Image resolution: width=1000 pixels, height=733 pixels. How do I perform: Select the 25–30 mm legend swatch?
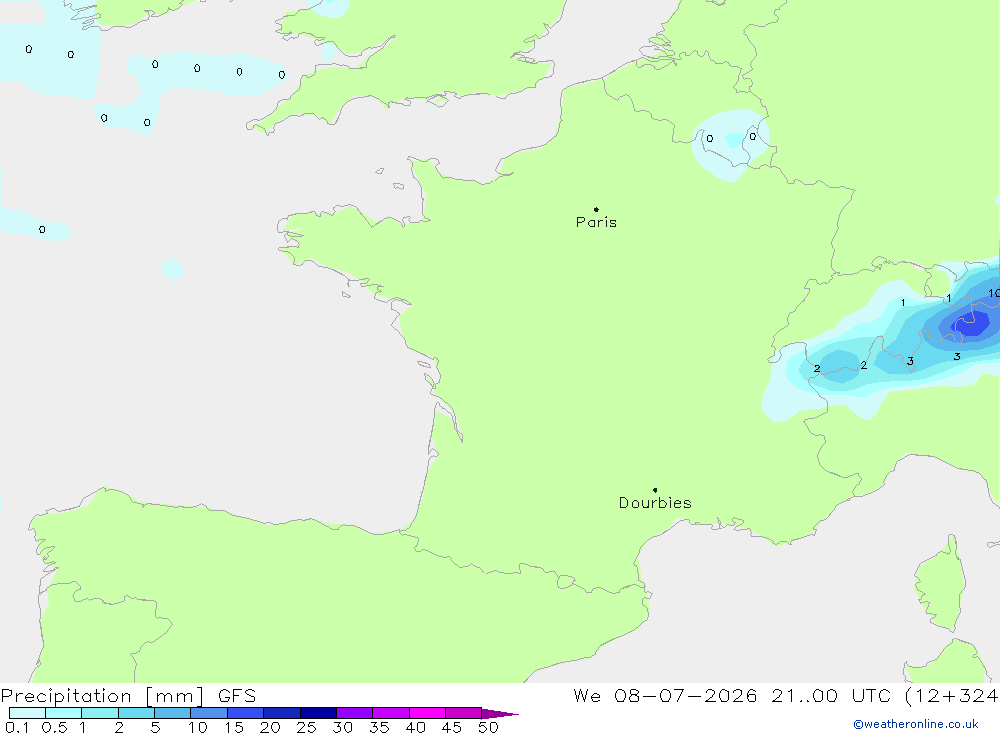click(318, 713)
